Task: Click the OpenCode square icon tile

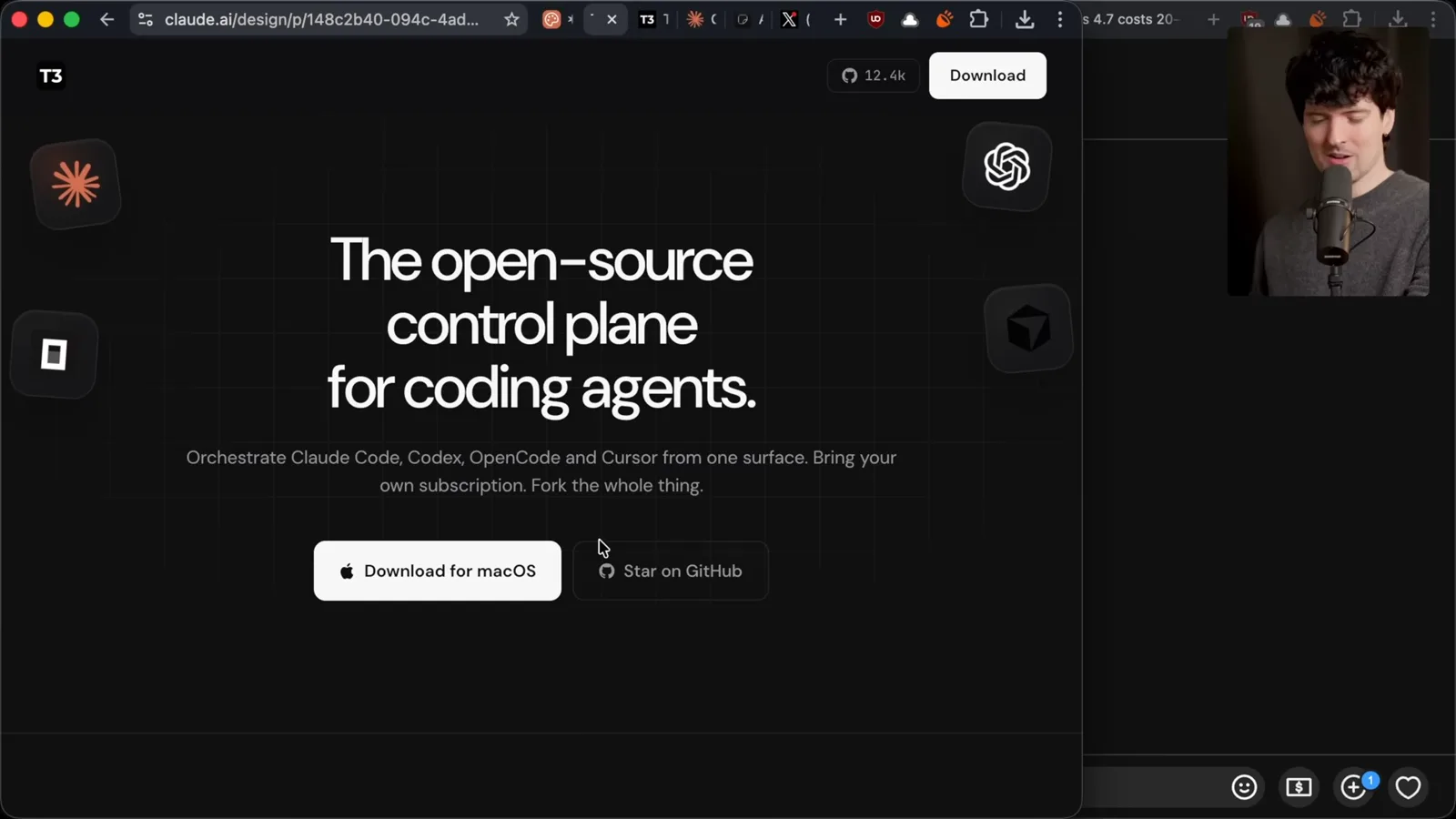Action: (x=55, y=355)
